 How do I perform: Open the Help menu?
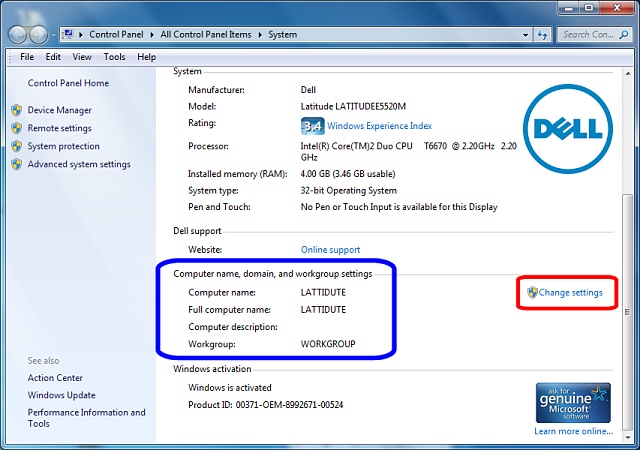pos(147,57)
